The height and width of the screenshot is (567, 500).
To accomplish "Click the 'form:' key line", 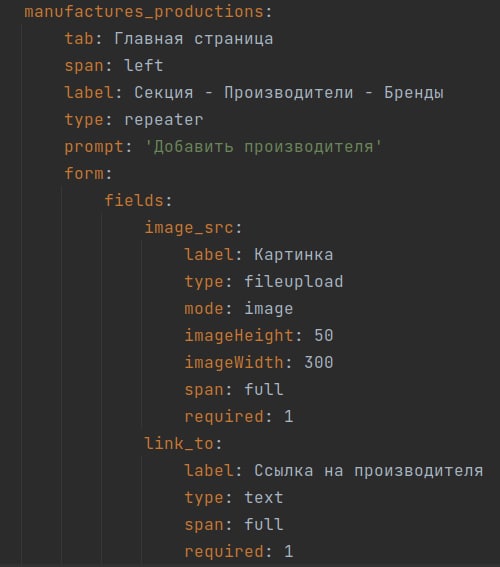I will coord(88,174).
